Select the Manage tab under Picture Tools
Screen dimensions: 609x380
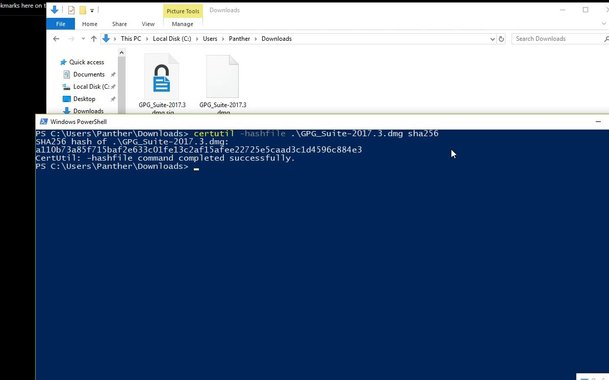(182, 24)
